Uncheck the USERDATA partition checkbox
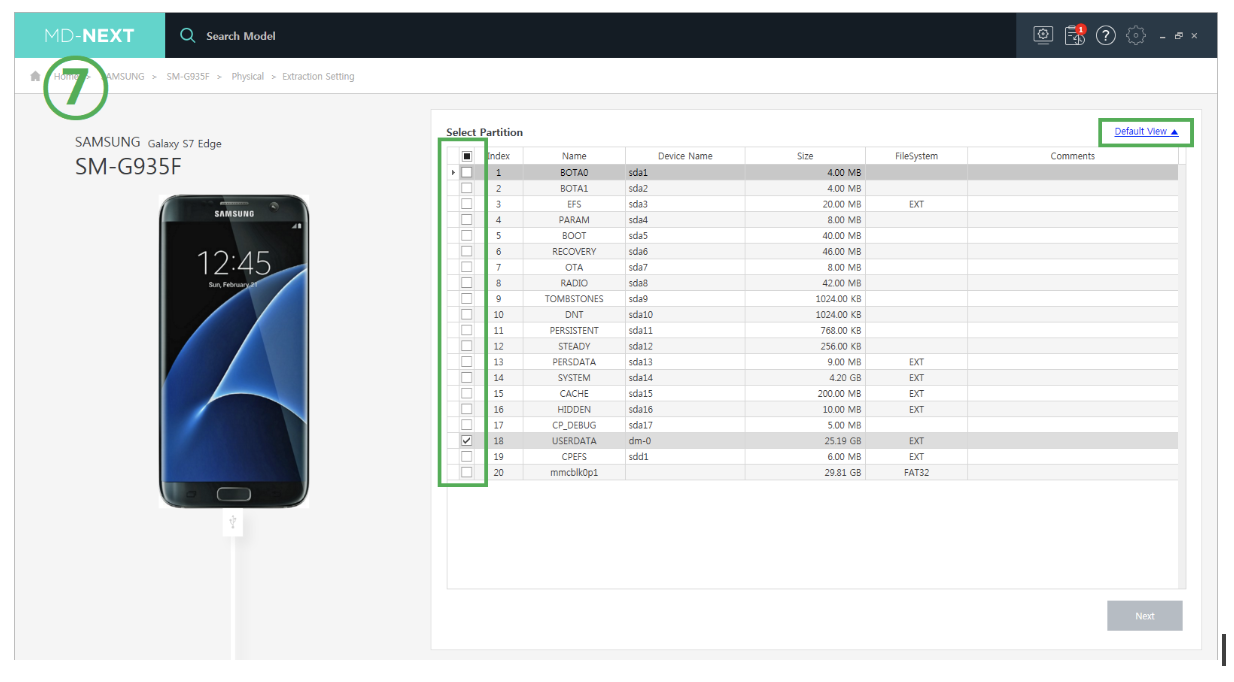Viewport: 1234px width, 682px height. pos(466,441)
